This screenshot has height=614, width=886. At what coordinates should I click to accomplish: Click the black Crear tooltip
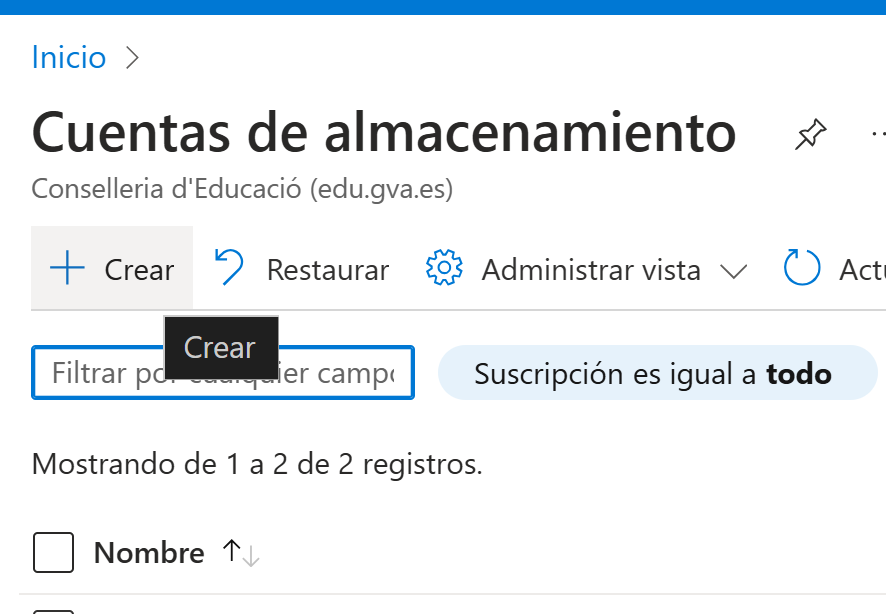tap(221, 347)
